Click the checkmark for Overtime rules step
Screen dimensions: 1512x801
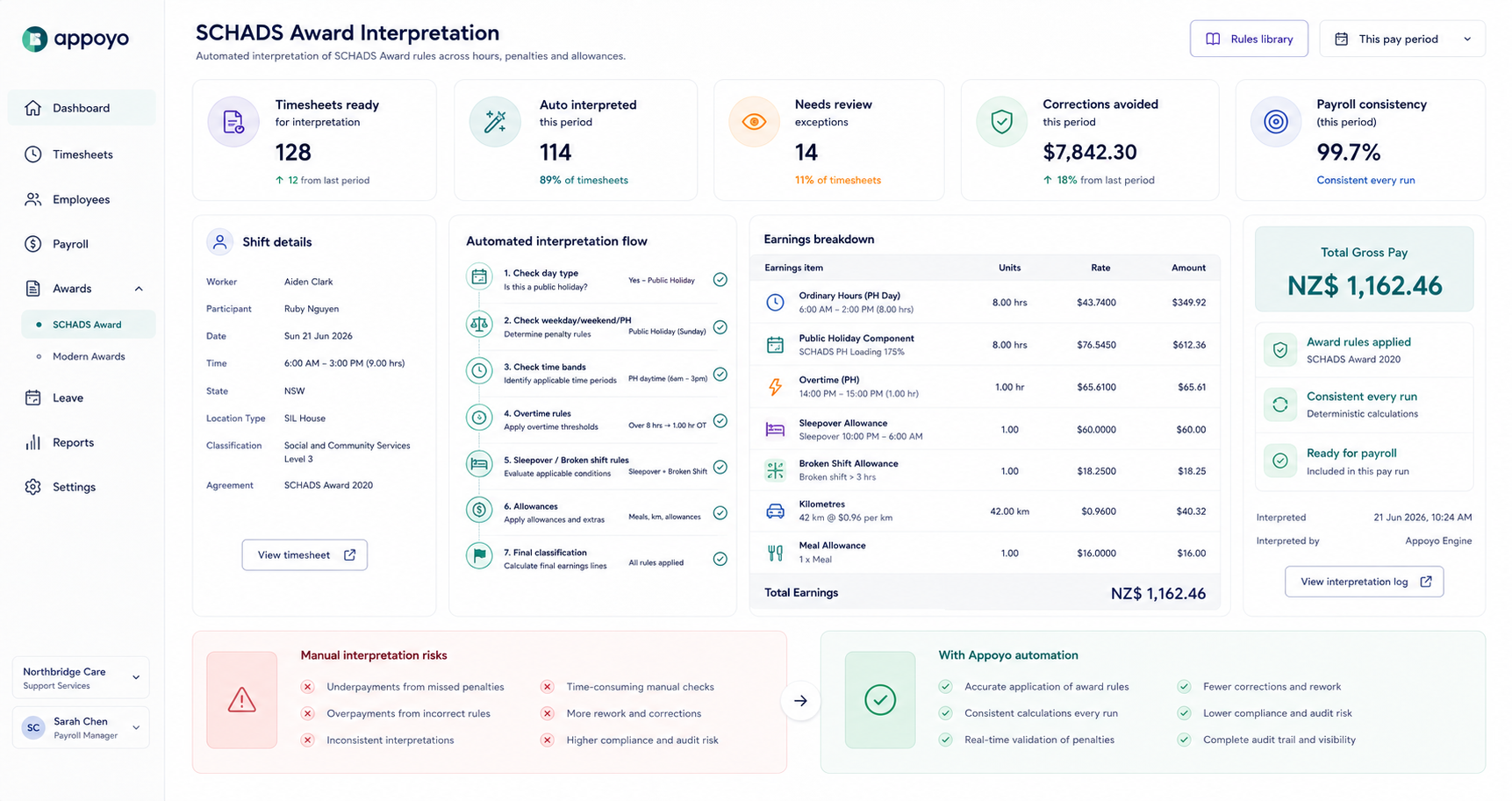point(720,420)
